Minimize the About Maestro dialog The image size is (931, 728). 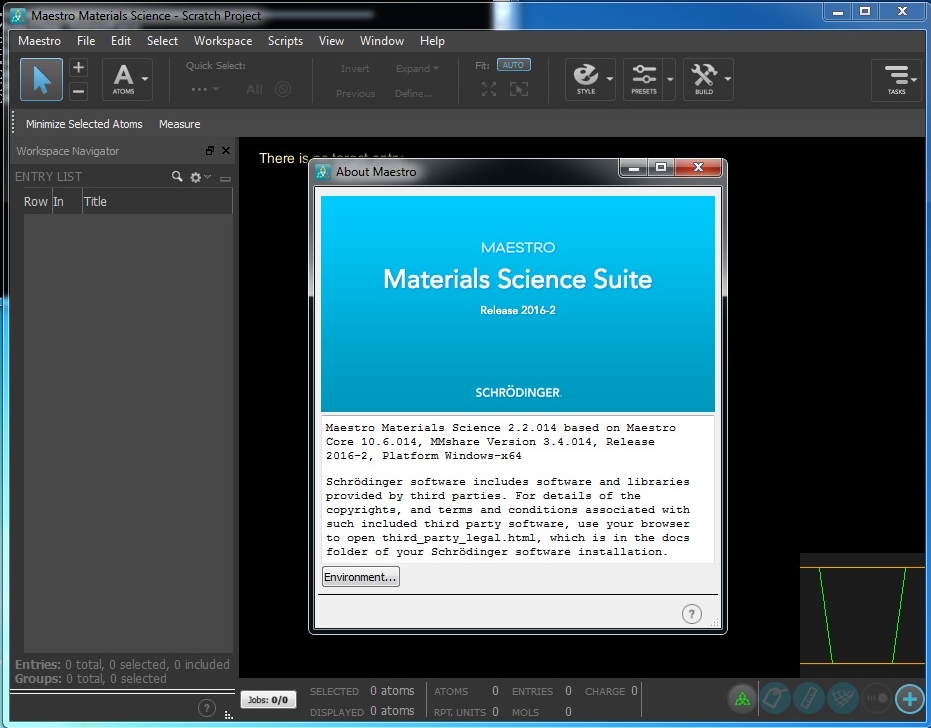[x=634, y=167]
